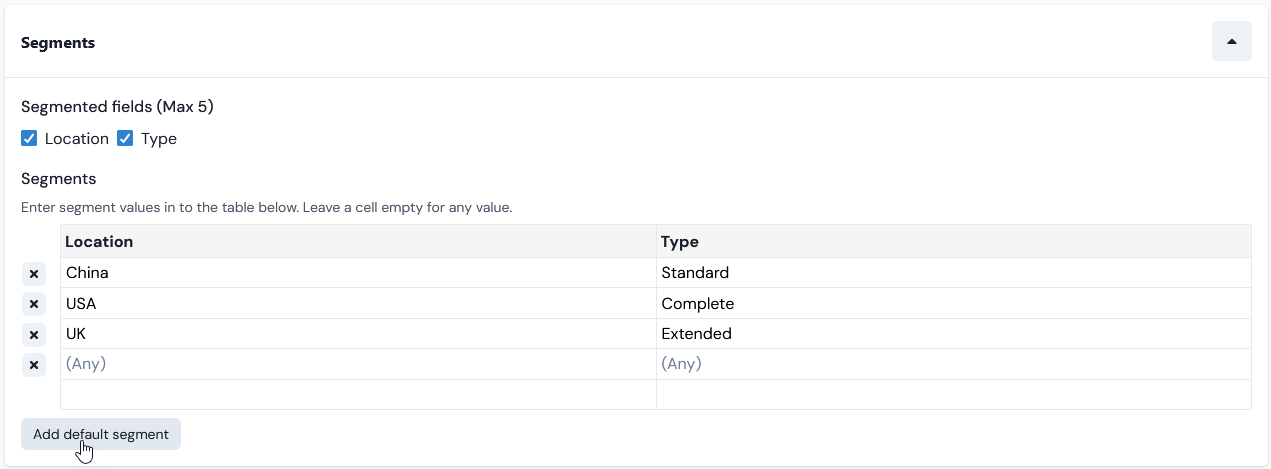Remove the (Any) default segment row
The height and width of the screenshot is (469, 1271).
(34, 365)
